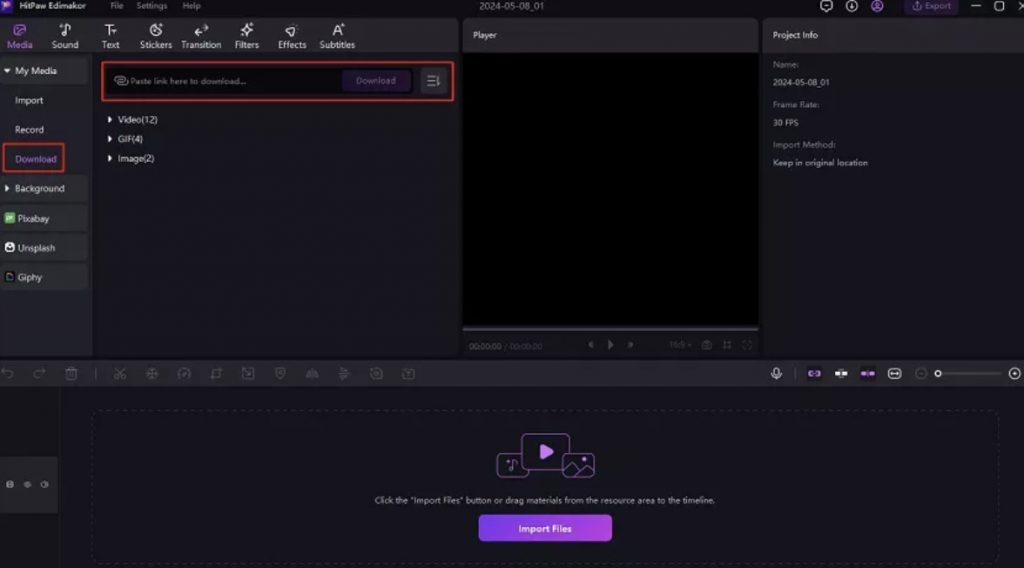Click the Import Files button
This screenshot has width=1024, height=568.
point(545,528)
